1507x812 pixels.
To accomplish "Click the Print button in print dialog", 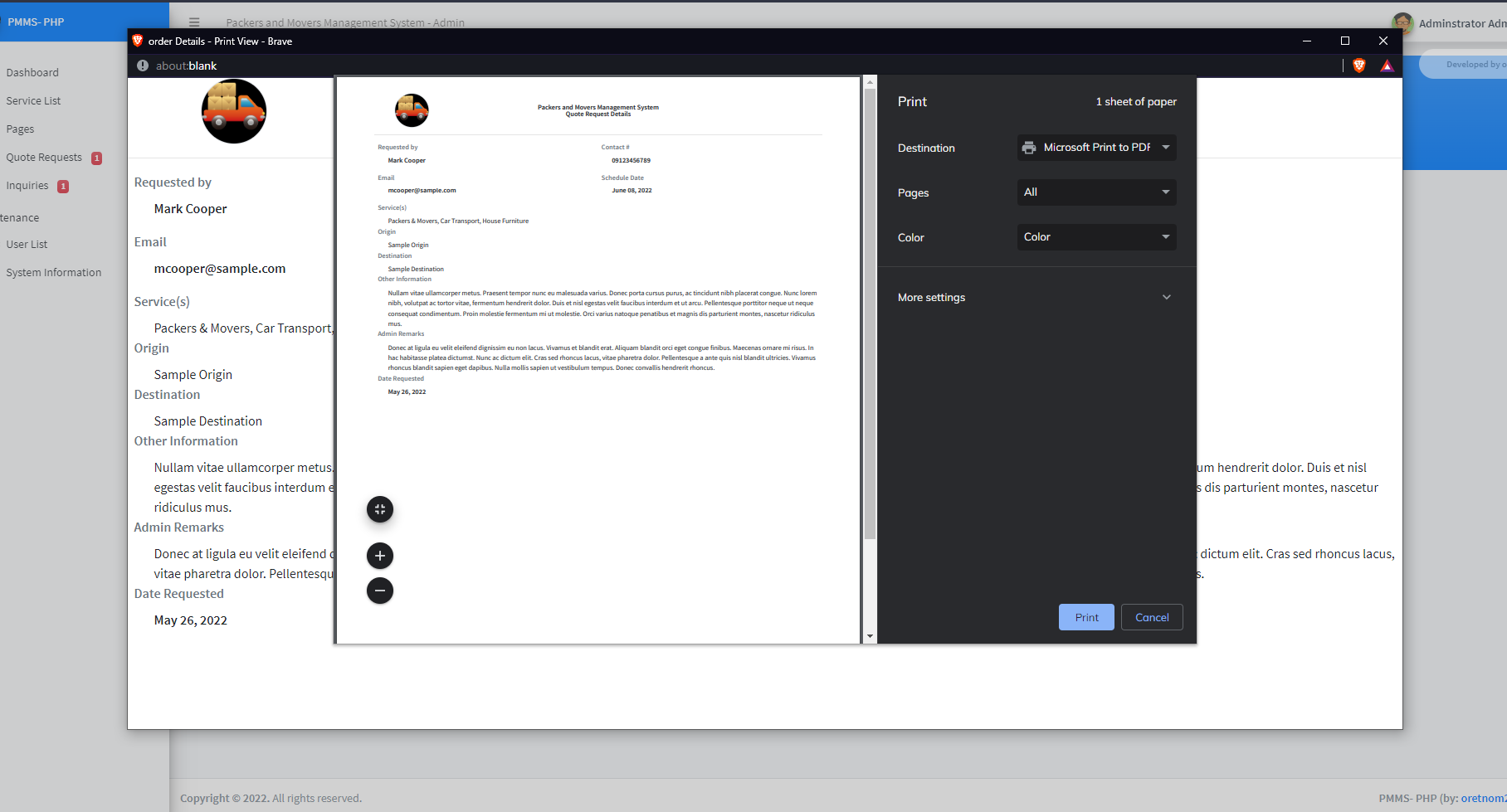I will coord(1086,617).
